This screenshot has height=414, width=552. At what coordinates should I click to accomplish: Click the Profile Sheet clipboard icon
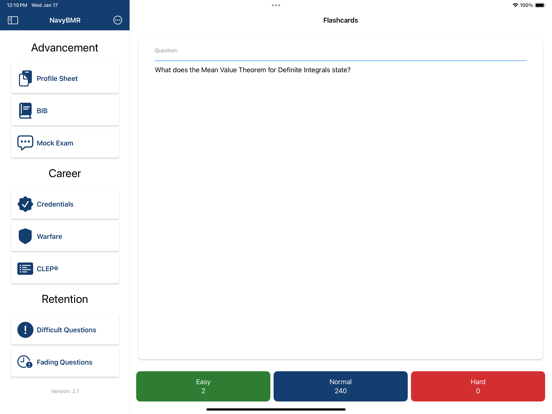pos(25,79)
